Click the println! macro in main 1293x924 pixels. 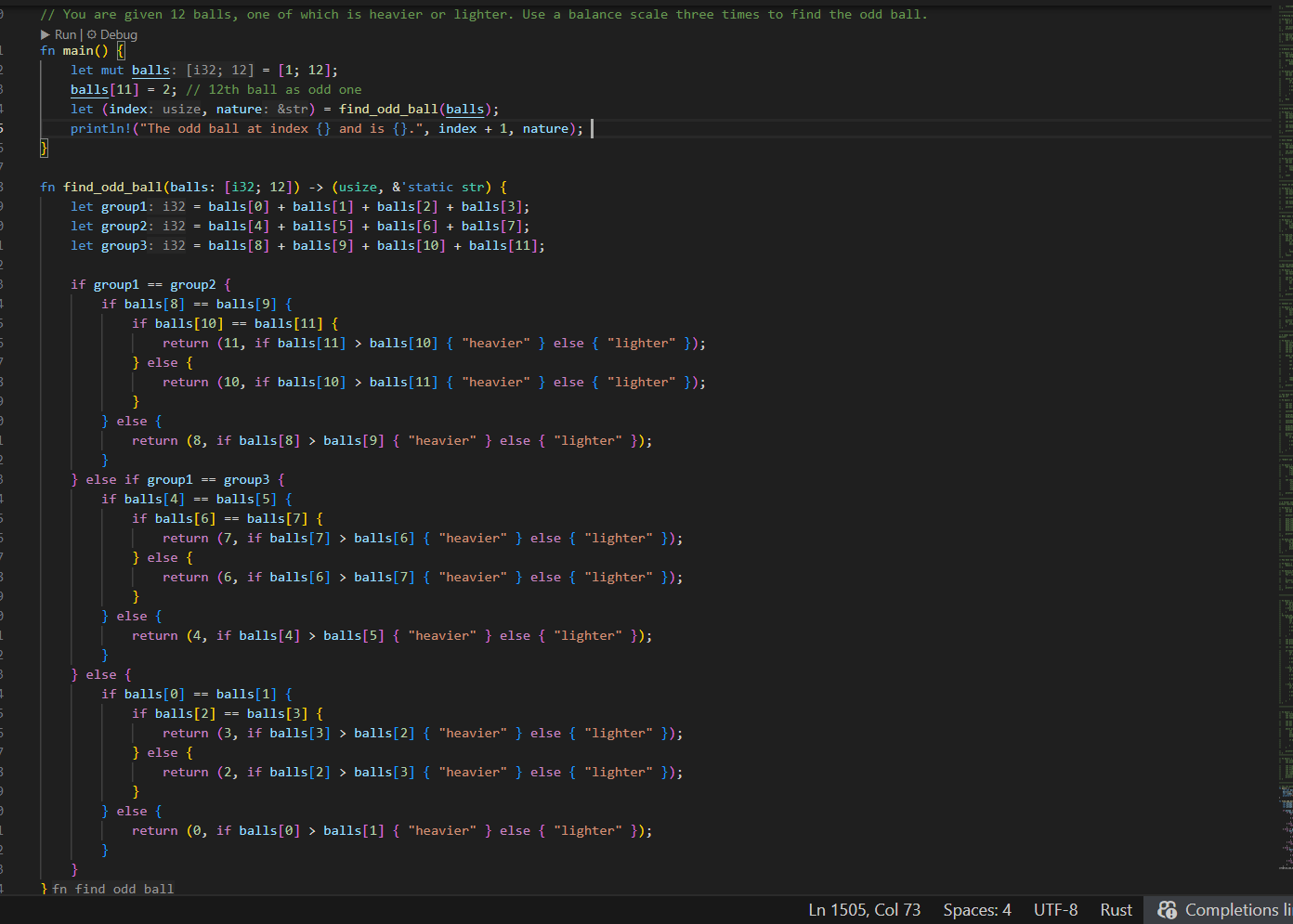[x=100, y=129]
